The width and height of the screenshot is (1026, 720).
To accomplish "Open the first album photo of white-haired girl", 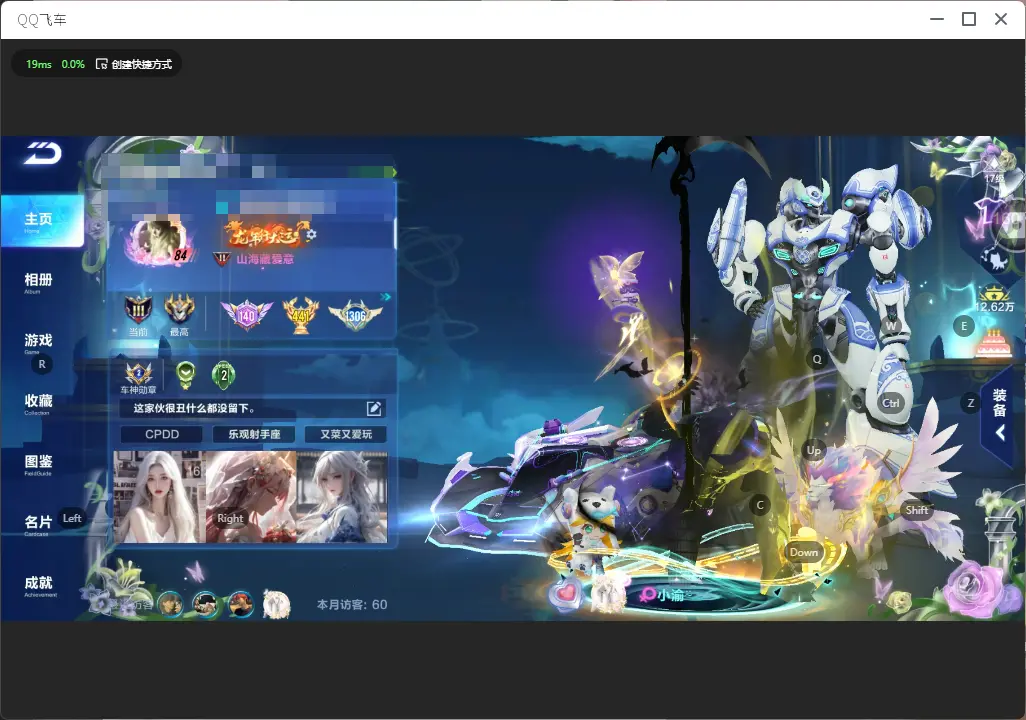I will 159,497.
